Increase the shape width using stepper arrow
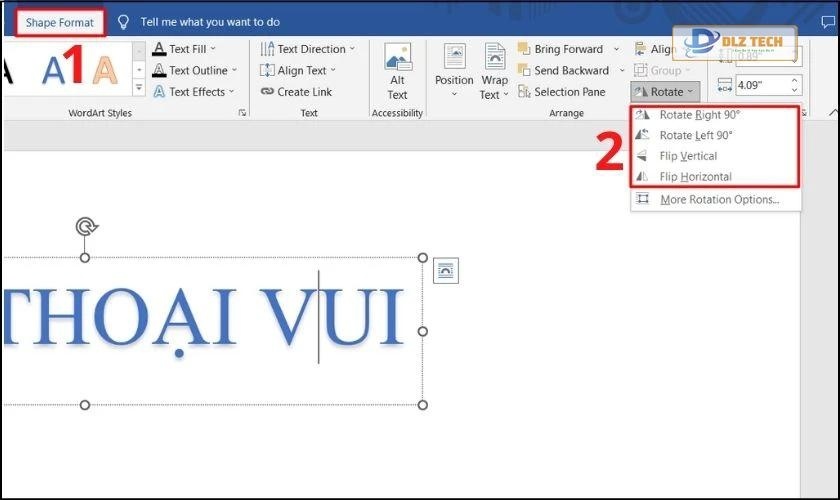The image size is (840, 500). (795, 80)
